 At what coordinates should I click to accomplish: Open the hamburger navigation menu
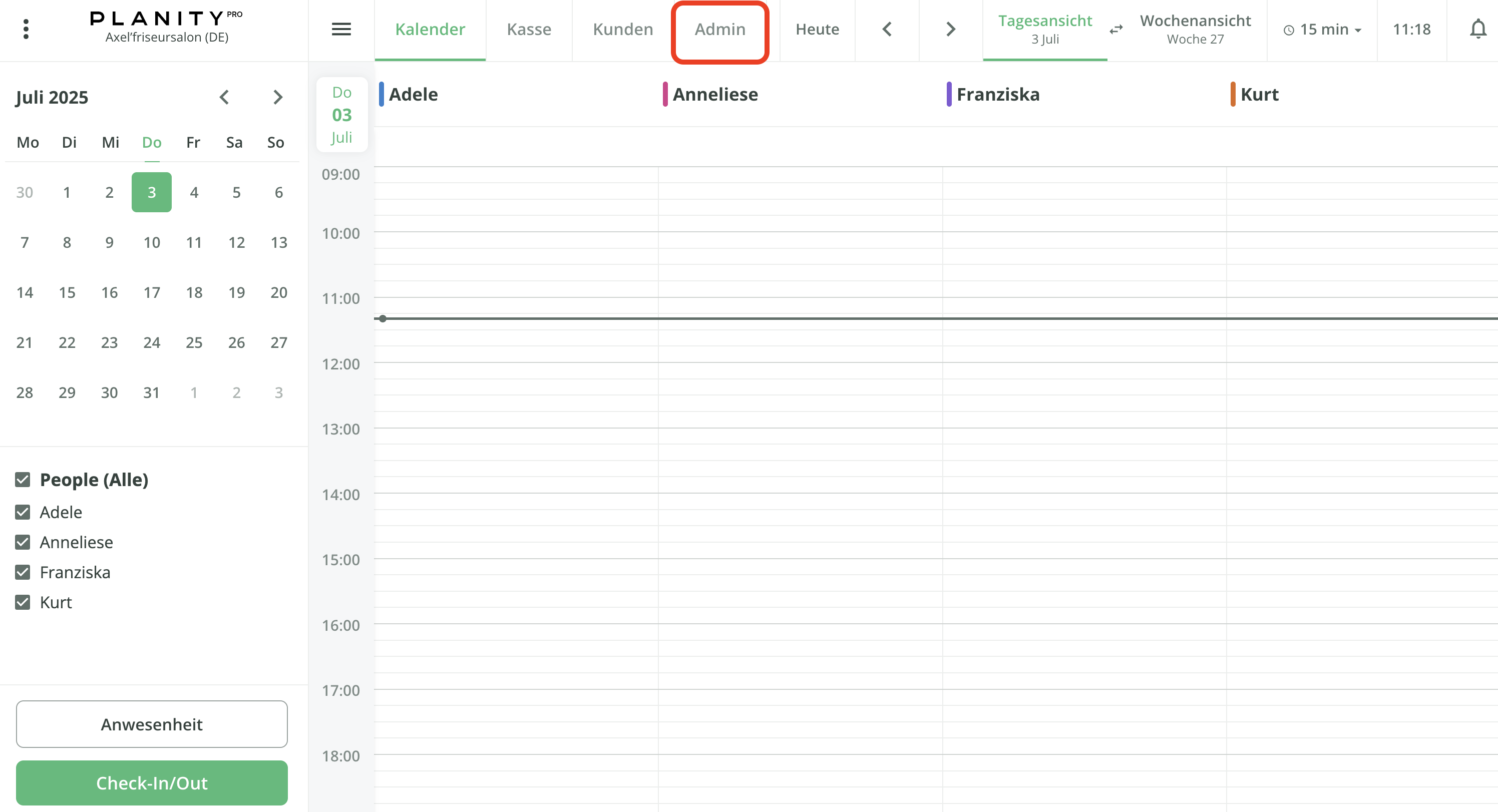pyautogui.click(x=341, y=29)
